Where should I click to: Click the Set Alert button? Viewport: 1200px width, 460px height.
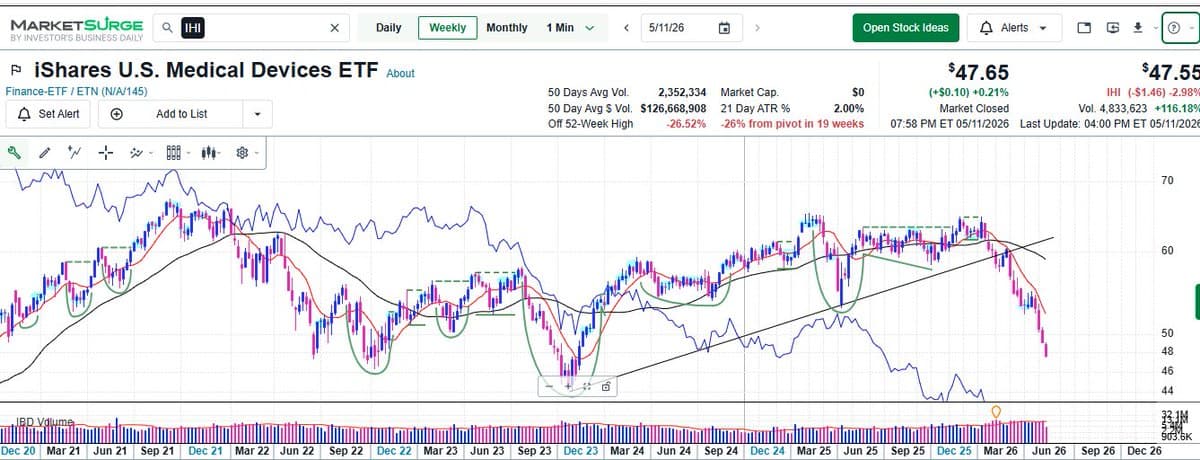pyautogui.click(x=49, y=114)
